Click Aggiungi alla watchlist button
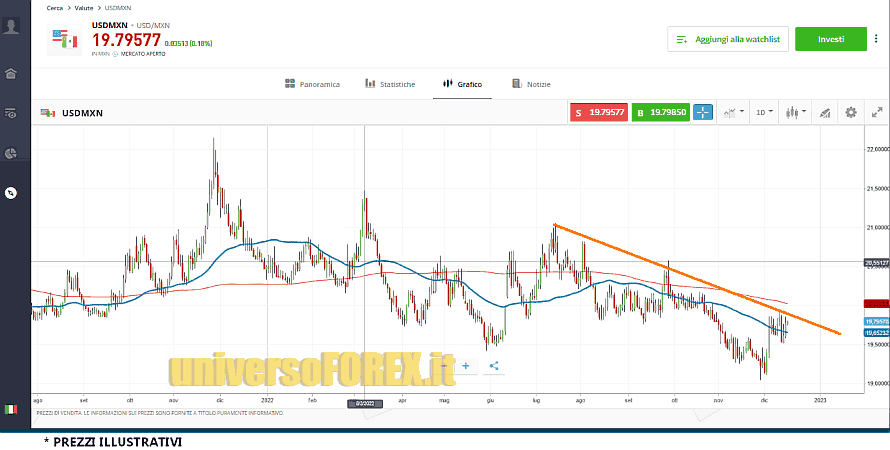890x450 pixels. click(x=728, y=39)
